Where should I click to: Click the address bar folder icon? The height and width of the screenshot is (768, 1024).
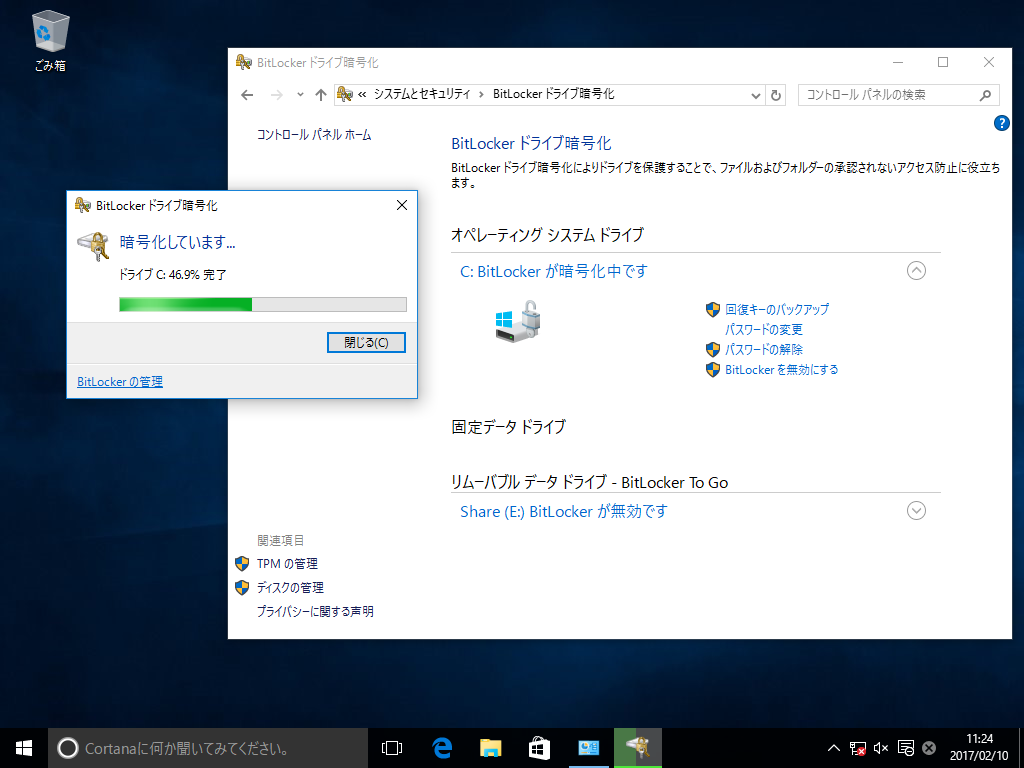(x=345, y=95)
